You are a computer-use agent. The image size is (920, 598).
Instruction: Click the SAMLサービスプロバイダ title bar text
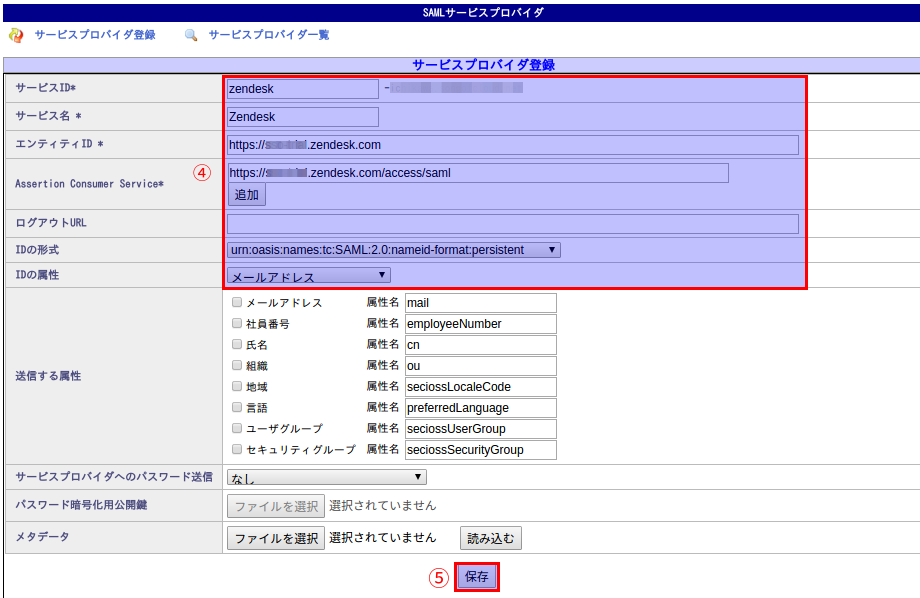tap(483, 12)
